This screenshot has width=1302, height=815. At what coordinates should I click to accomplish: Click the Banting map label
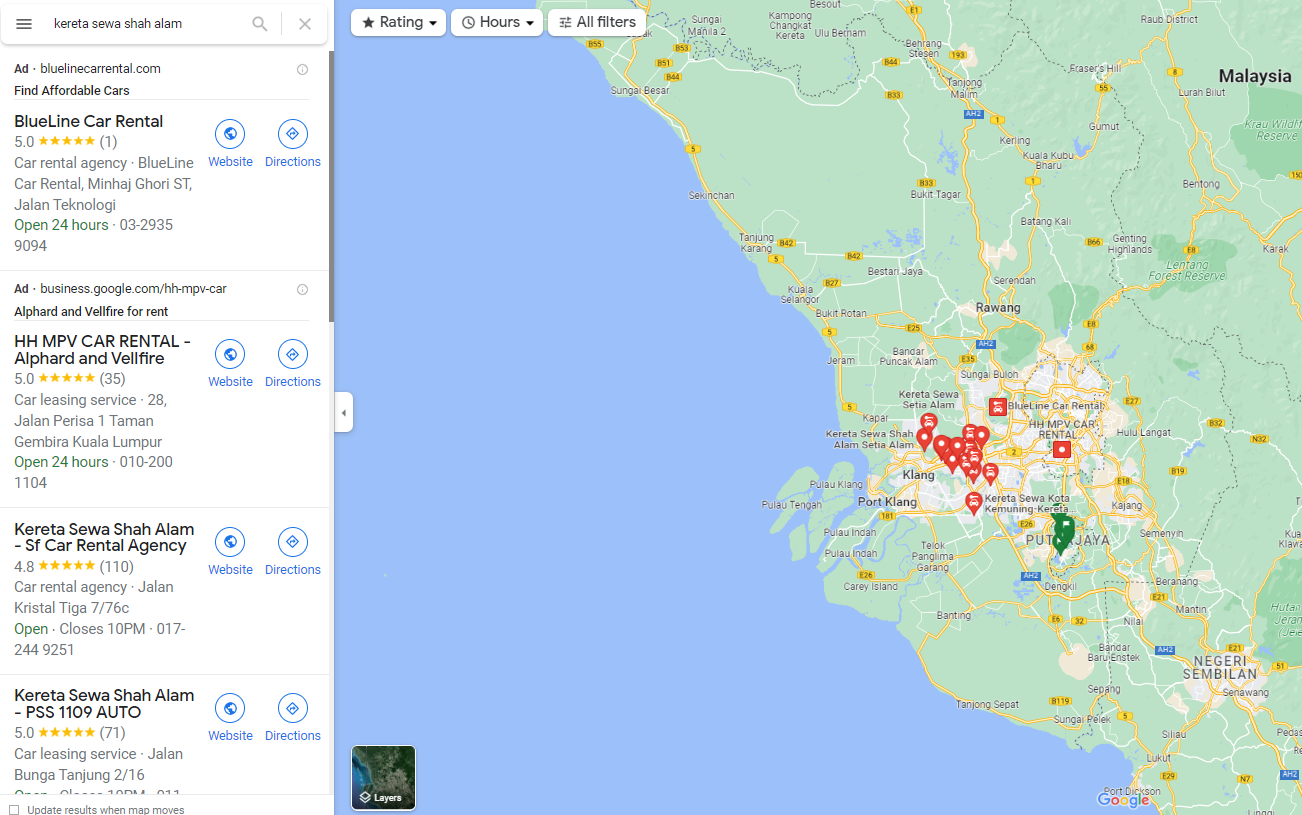(x=954, y=615)
